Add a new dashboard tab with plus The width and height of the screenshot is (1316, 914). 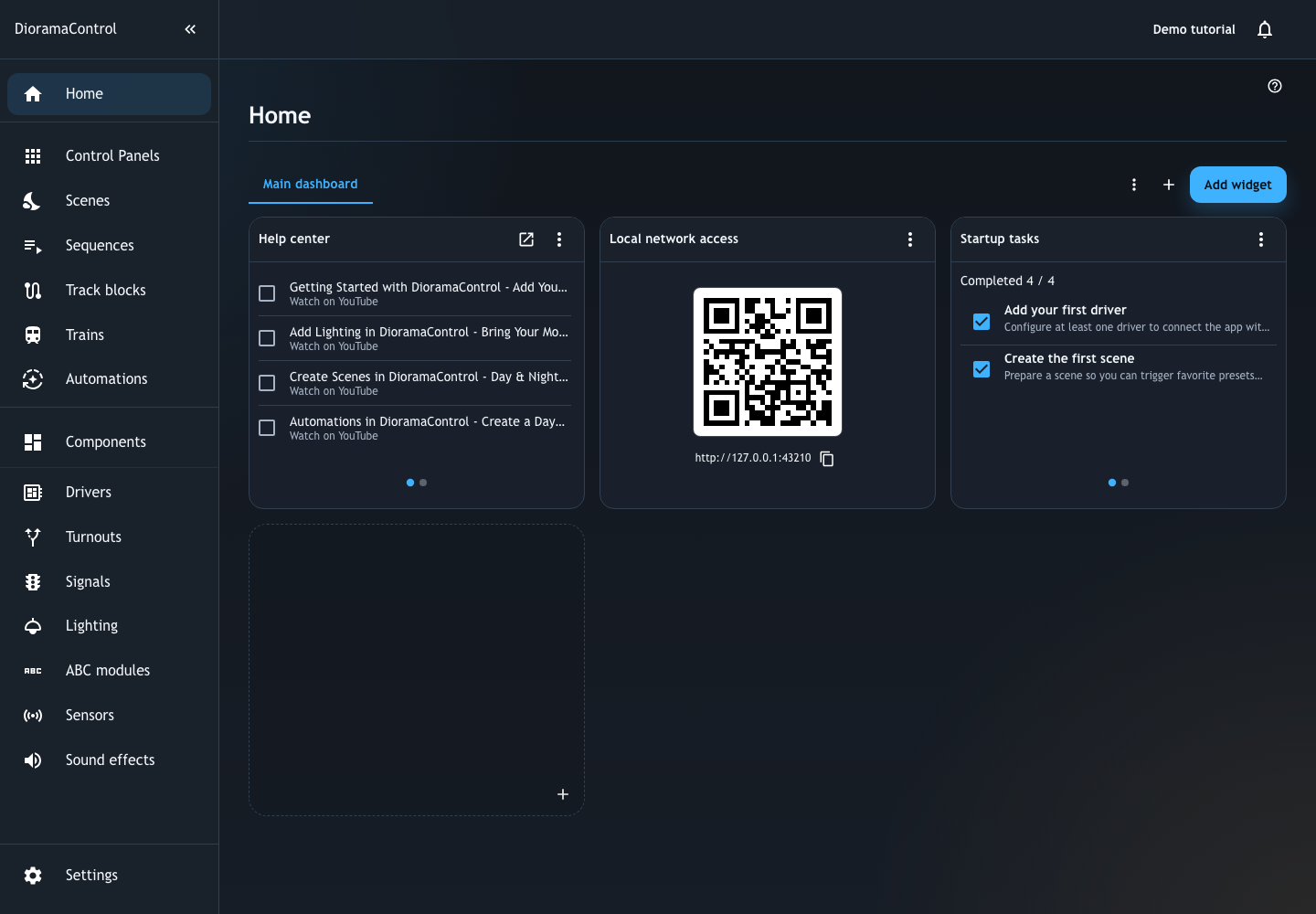click(1169, 185)
